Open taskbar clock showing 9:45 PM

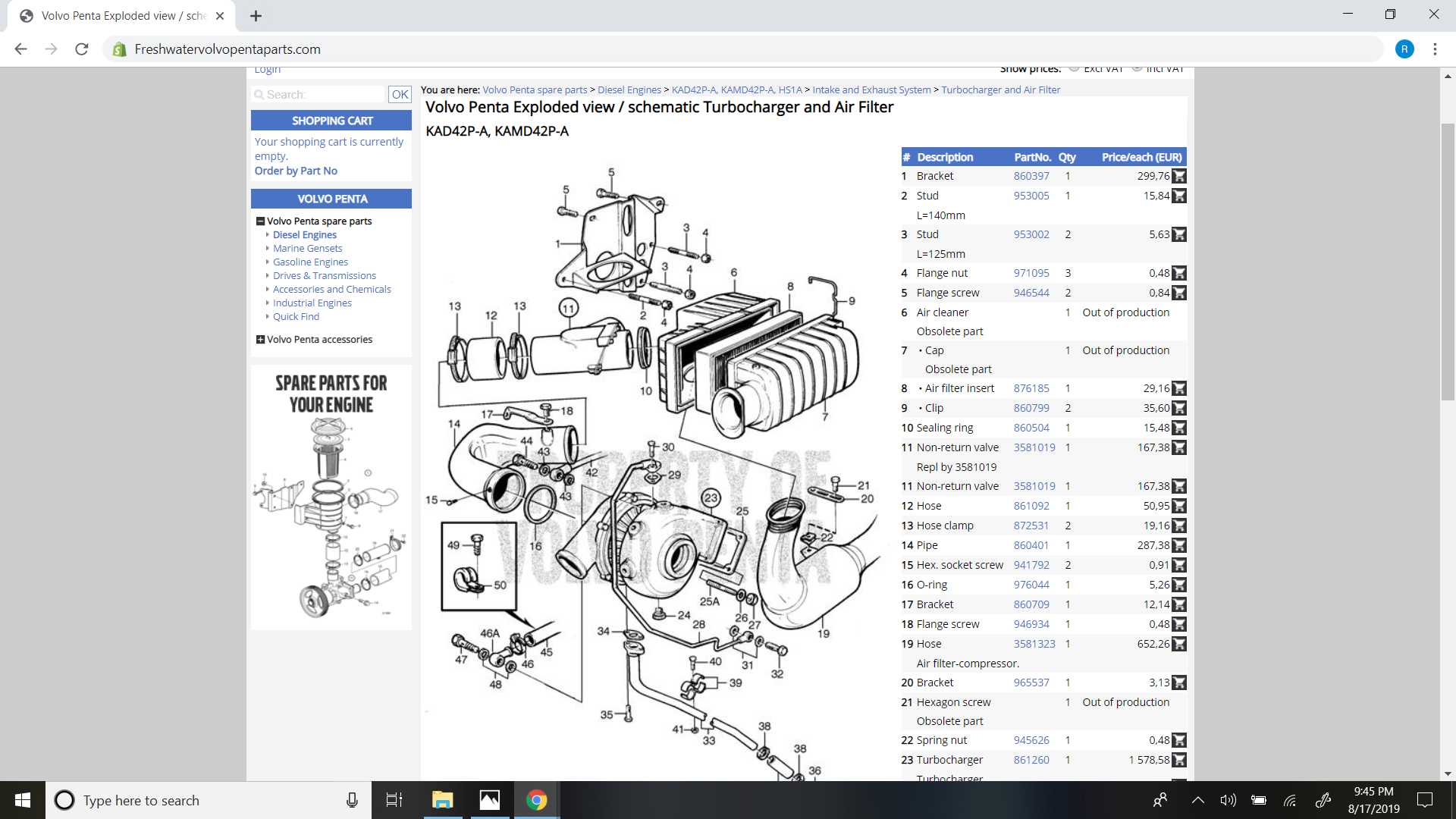pyautogui.click(x=1373, y=800)
